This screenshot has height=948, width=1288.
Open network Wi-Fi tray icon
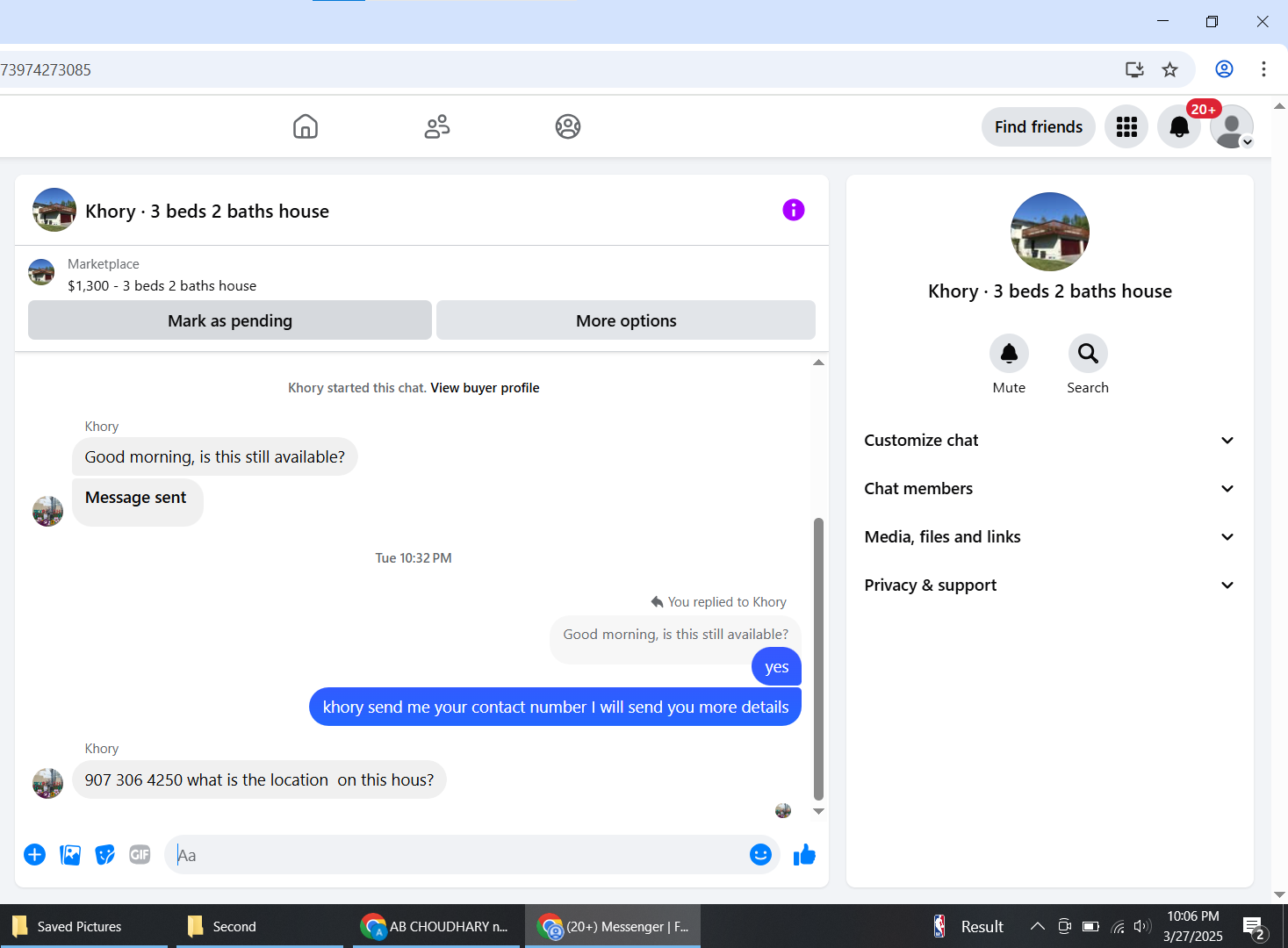[x=1118, y=926]
